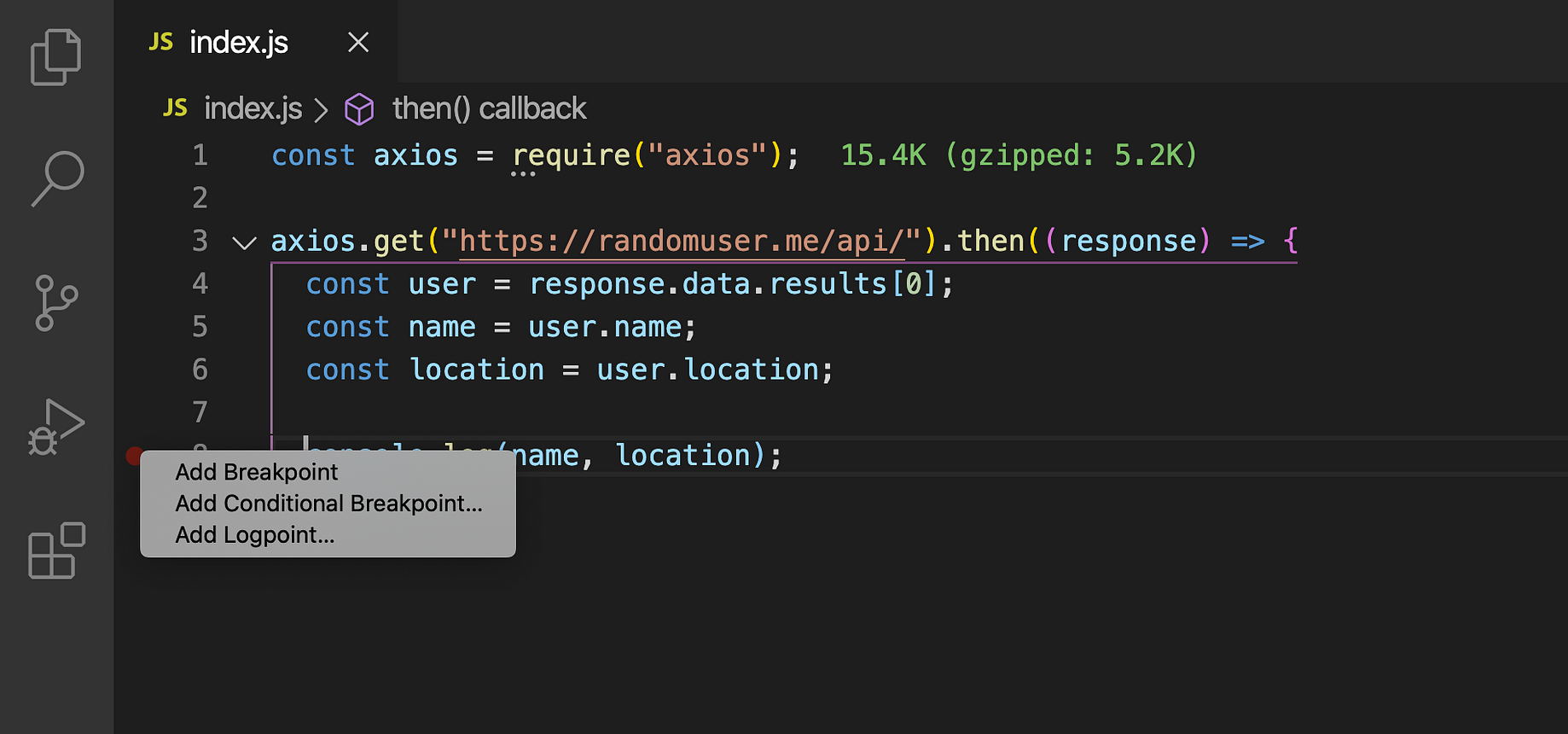The width and height of the screenshot is (1568, 734).
Task: Click line number 3 in gutter
Action: pos(200,242)
